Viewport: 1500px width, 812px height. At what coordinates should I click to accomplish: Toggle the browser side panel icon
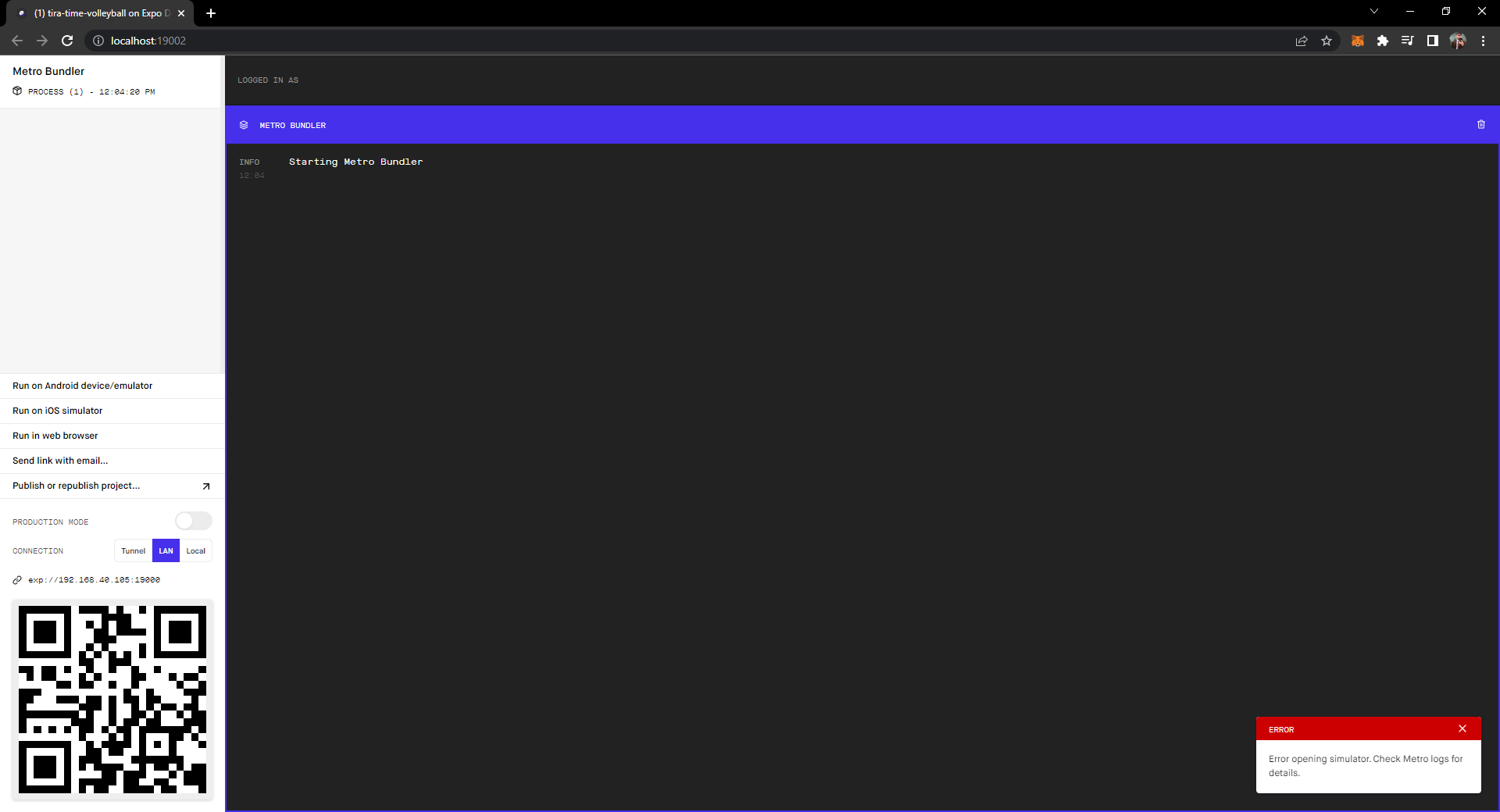[1433, 41]
